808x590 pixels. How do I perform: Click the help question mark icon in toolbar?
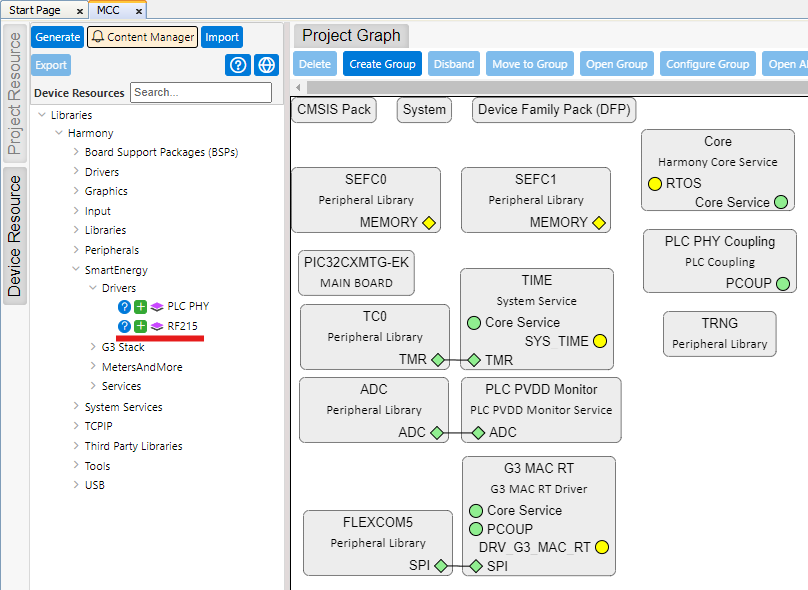click(238, 65)
